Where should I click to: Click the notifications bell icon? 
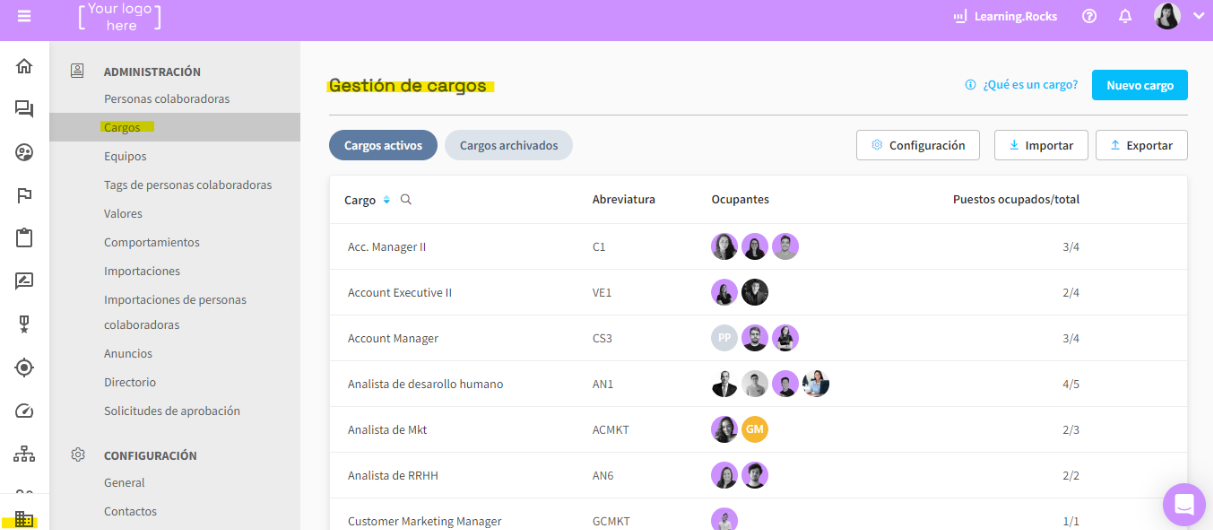click(x=1125, y=16)
